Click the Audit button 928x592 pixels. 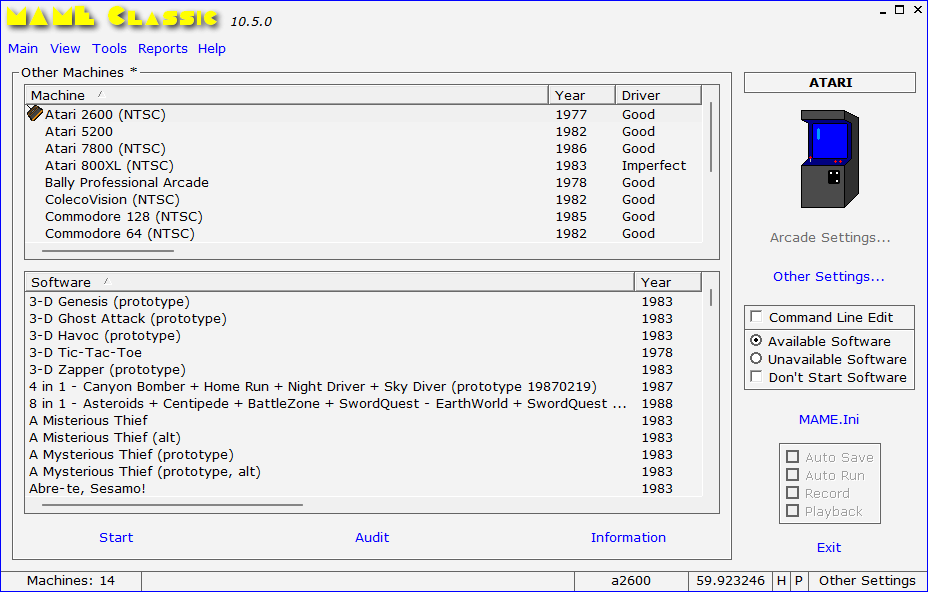pyautogui.click(x=372, y=537)
